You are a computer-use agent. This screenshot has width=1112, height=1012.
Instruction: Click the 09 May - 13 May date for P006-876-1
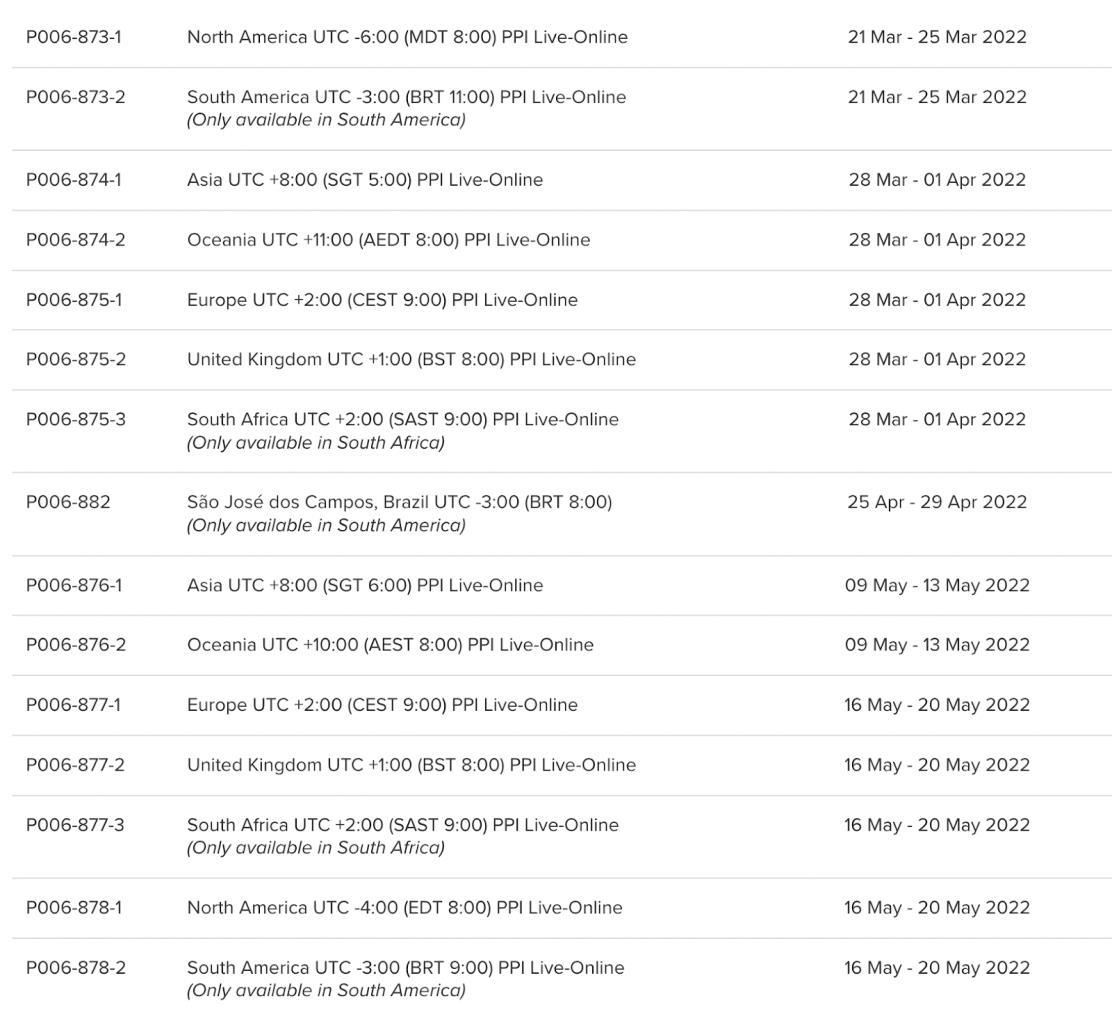click(x=937, y=586)
